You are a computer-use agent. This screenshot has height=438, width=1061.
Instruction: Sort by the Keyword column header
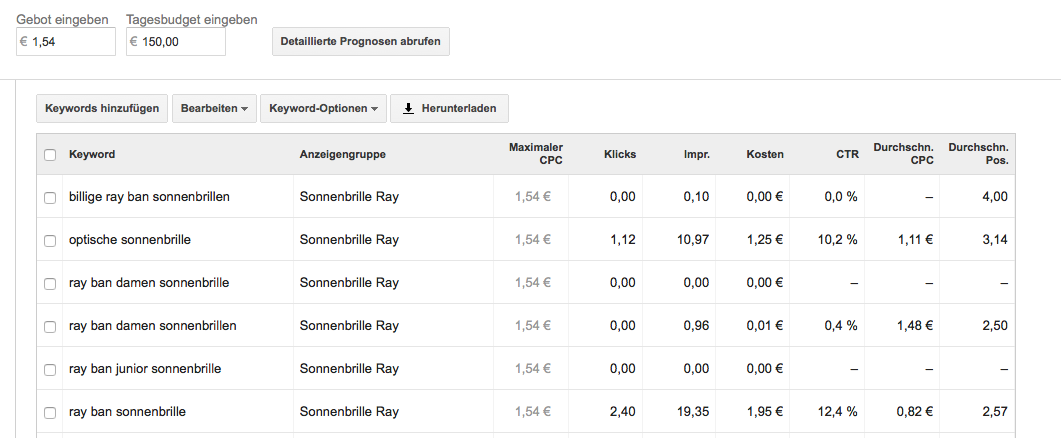click(92, 154)
